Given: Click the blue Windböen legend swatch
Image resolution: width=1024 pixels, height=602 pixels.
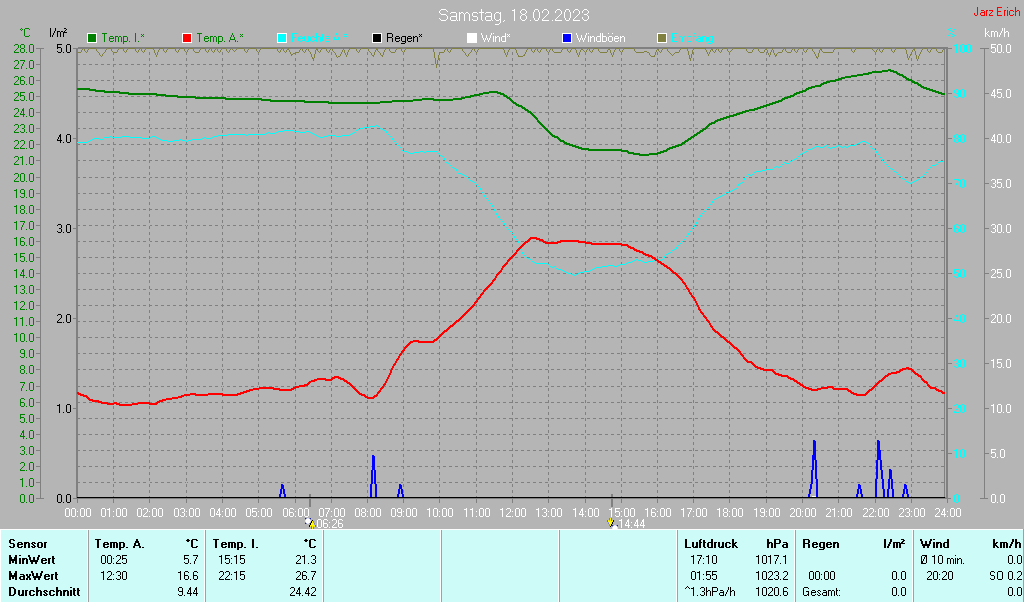Looking at the screenshot, I should click(x=567, y=38).
